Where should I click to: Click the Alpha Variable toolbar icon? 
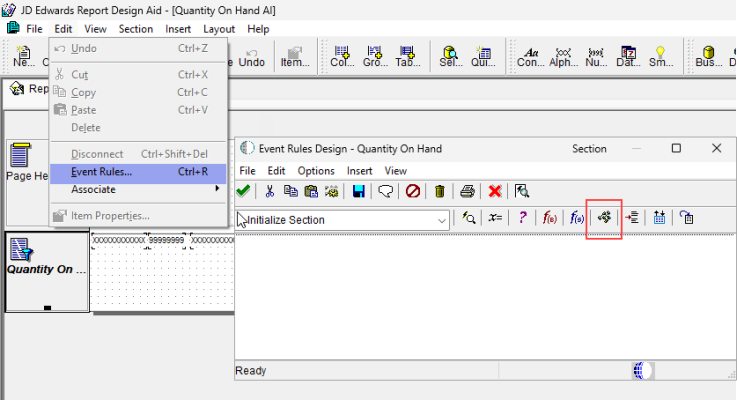[563, 56]
